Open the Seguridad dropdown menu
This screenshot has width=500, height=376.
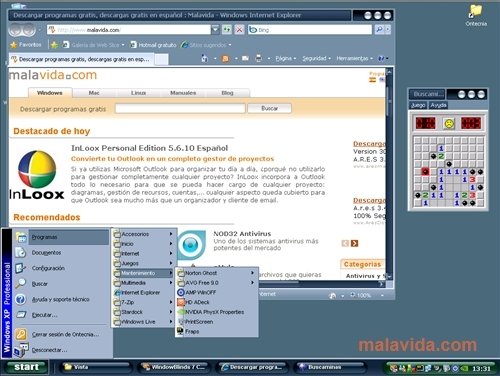click(316, 59)
